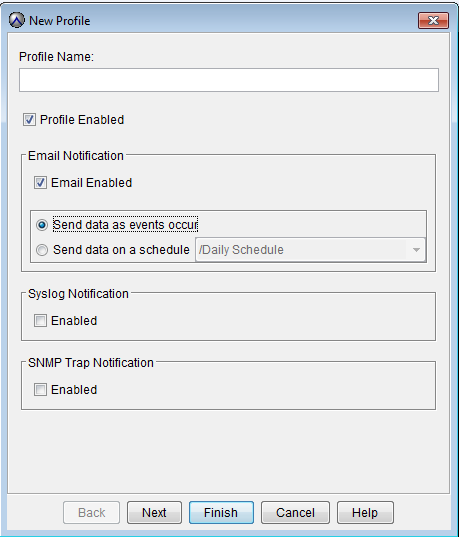The height and width of the screenshot is (537, 459).
Task: Click the Profile Name text field
Action: tap(229, 80)
